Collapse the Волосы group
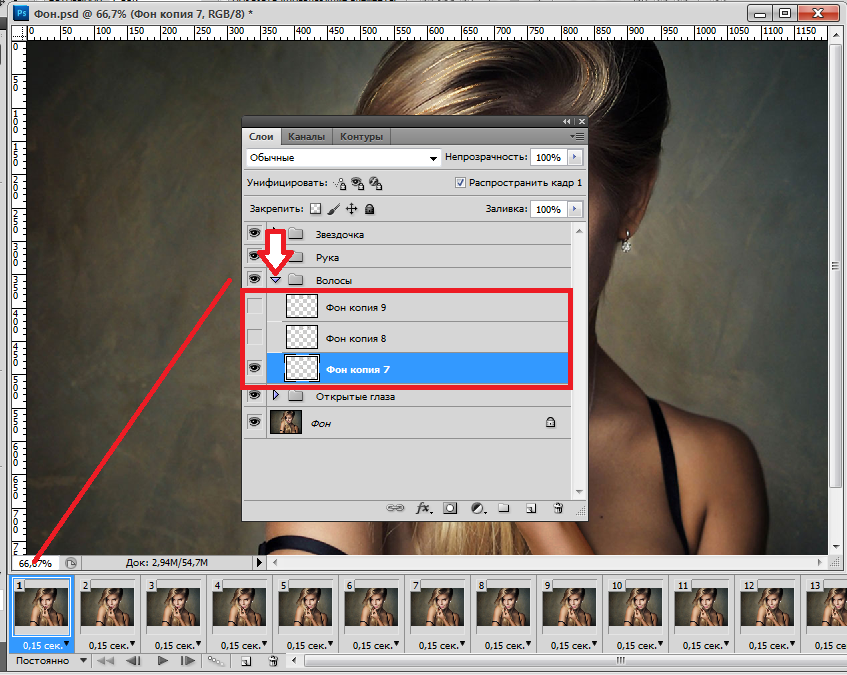Screen dimensions: 847x675 (275, 280)
